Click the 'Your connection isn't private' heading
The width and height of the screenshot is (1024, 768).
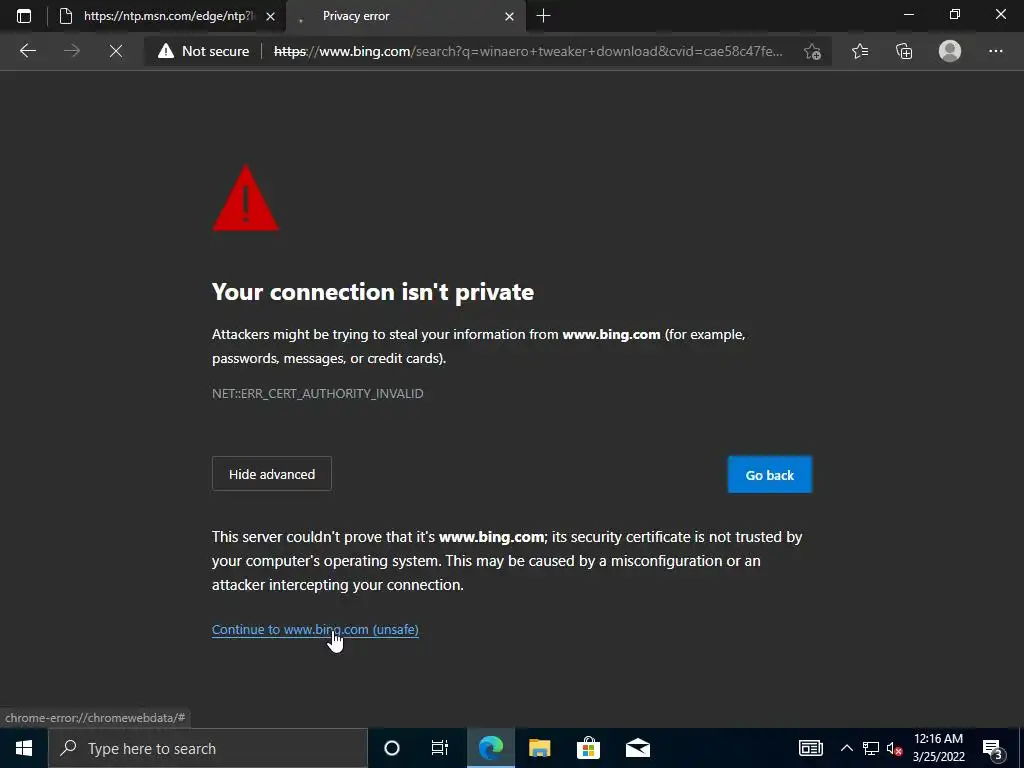(x=373, y=292)
